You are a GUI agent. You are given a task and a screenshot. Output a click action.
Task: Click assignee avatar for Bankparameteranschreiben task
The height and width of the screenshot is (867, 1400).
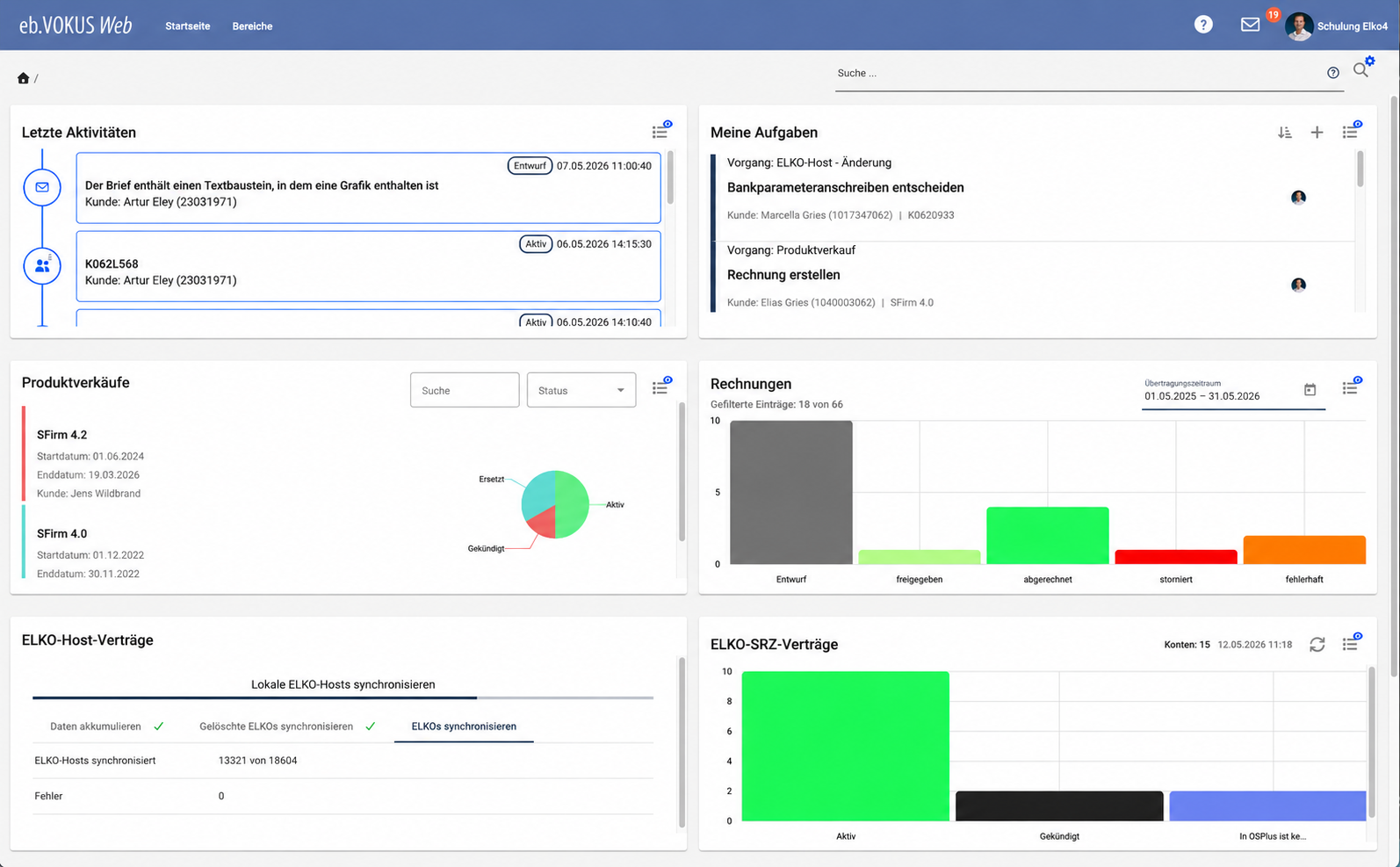tap(1298, 198)
